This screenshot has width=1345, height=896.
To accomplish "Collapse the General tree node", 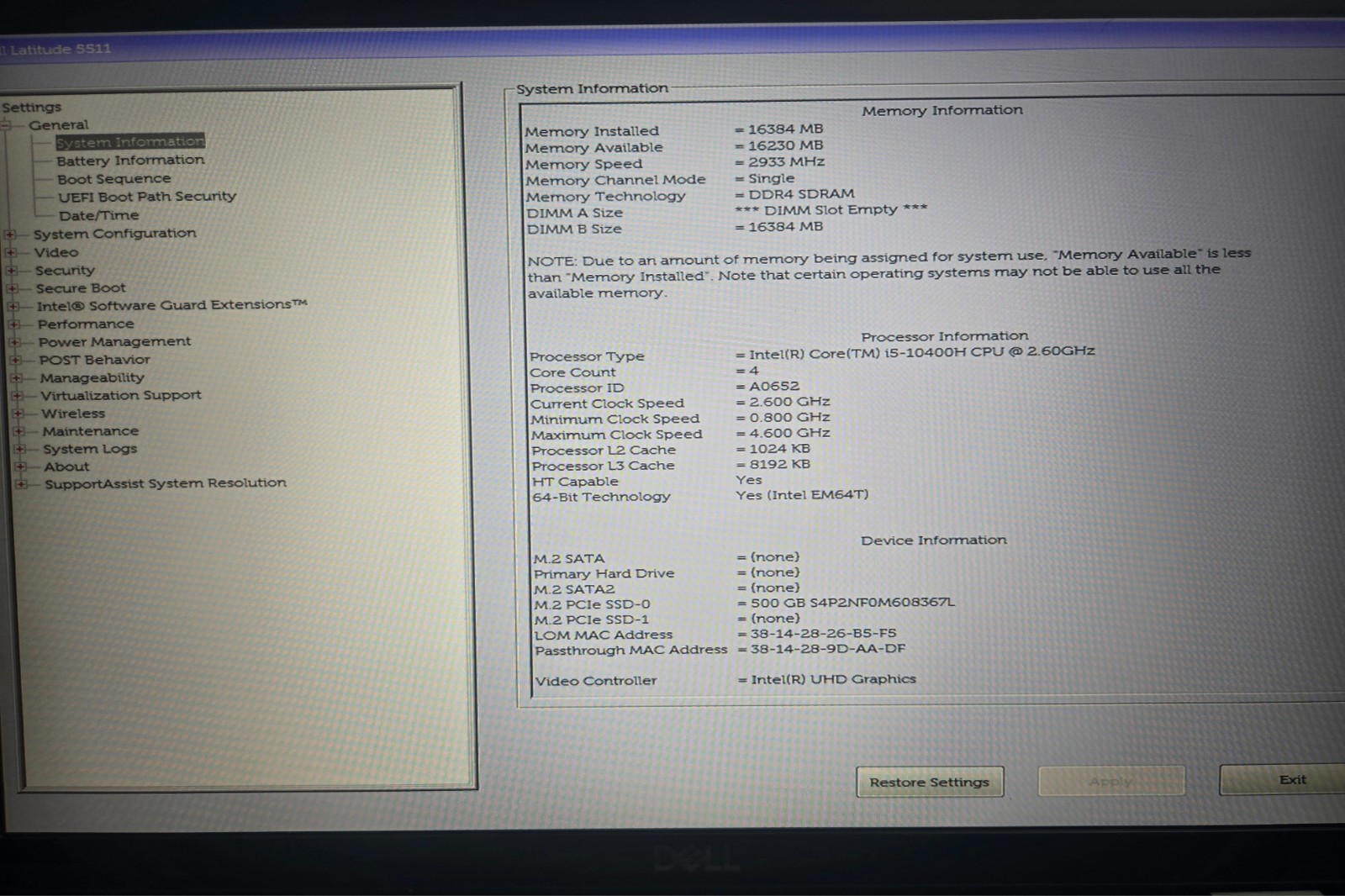I will click(7, 125).
